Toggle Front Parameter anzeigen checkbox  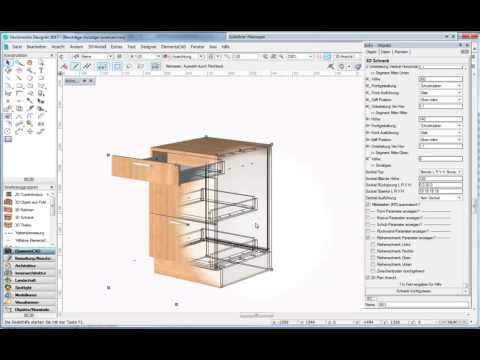coord(368,211)
